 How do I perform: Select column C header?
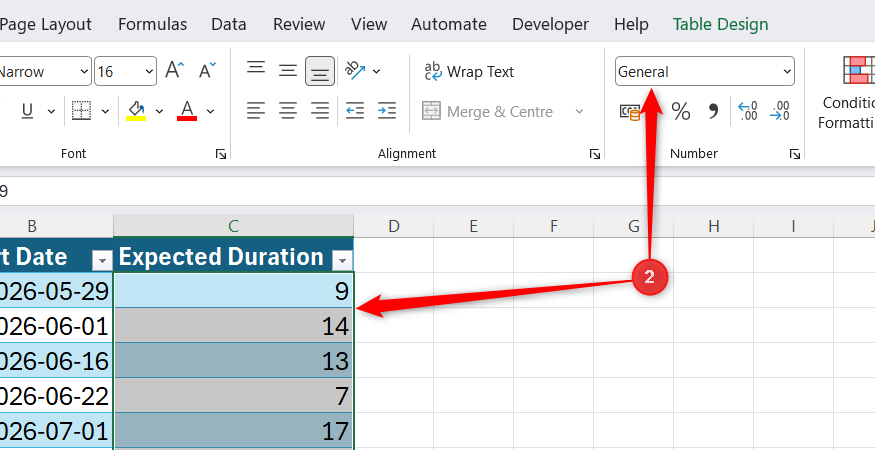click(x=233, y=226)
